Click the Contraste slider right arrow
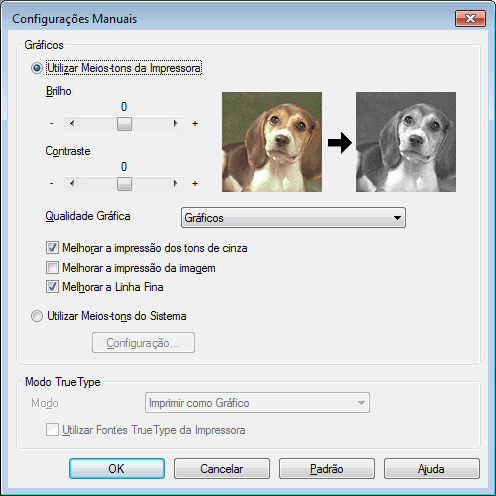 click(176, 183)
